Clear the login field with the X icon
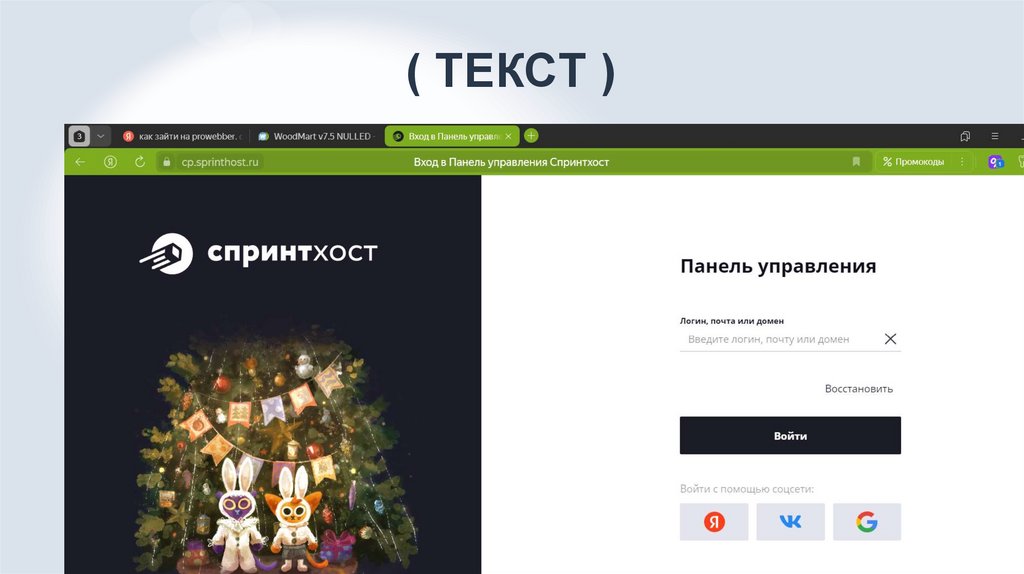The height and width of the screenshot is (574, 1024). [x=890, y=339]
